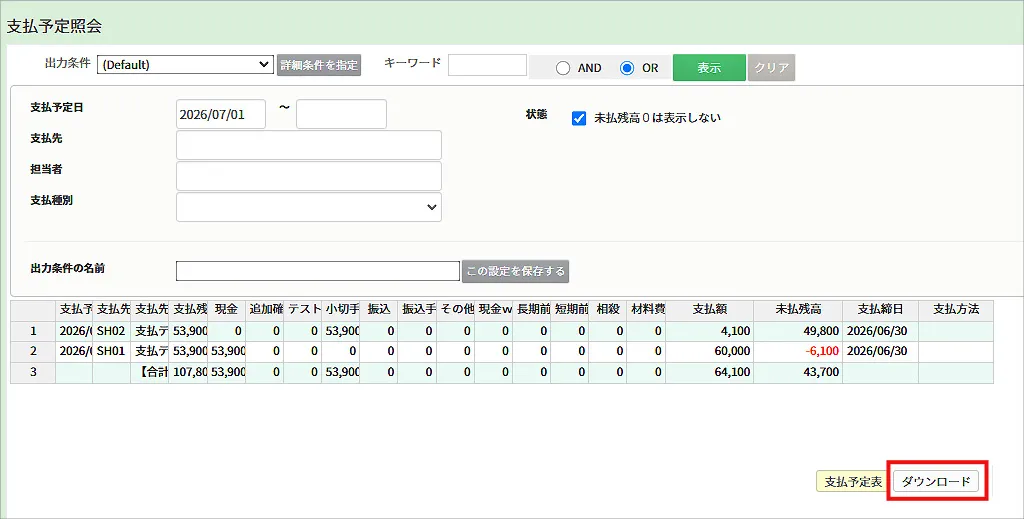Select the OR radio button
This screenshot has height=519, width=1024.
coord(627,68)
